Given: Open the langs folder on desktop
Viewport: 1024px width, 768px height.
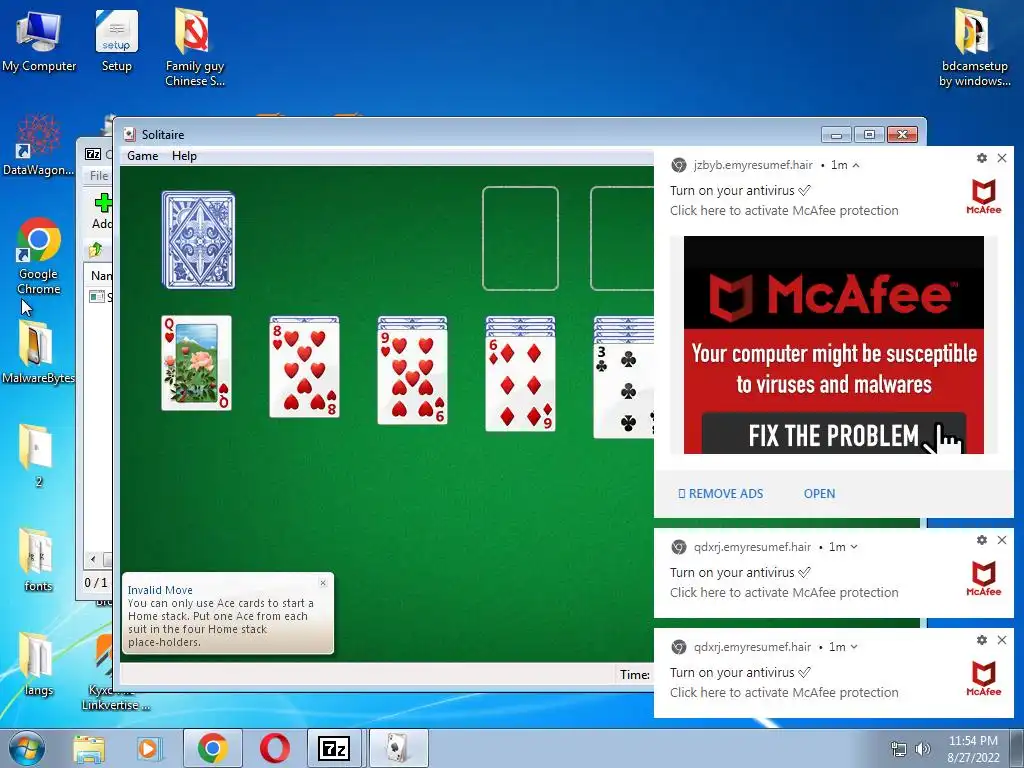Looking at the screenshot, I should click(38, 664).
